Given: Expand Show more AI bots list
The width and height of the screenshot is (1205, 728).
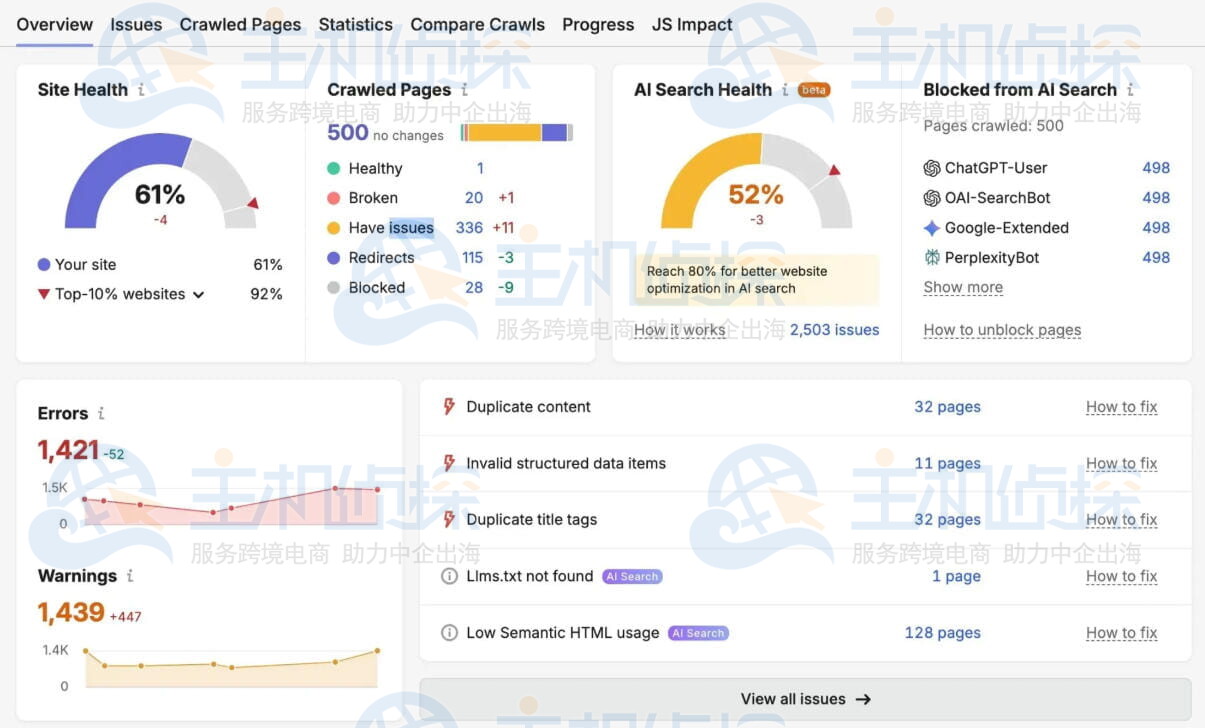Looking at the screenshot, I should point(963,288).
